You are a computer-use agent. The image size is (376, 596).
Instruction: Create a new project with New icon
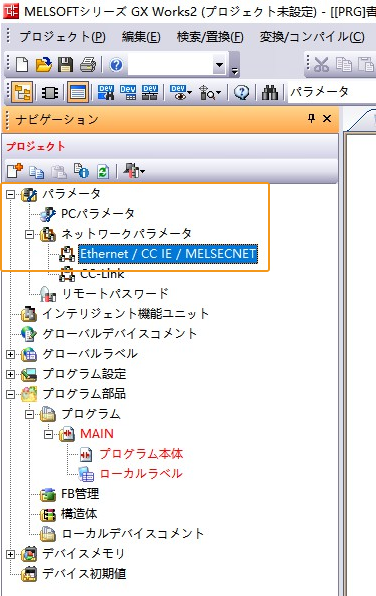click(21, 65)
